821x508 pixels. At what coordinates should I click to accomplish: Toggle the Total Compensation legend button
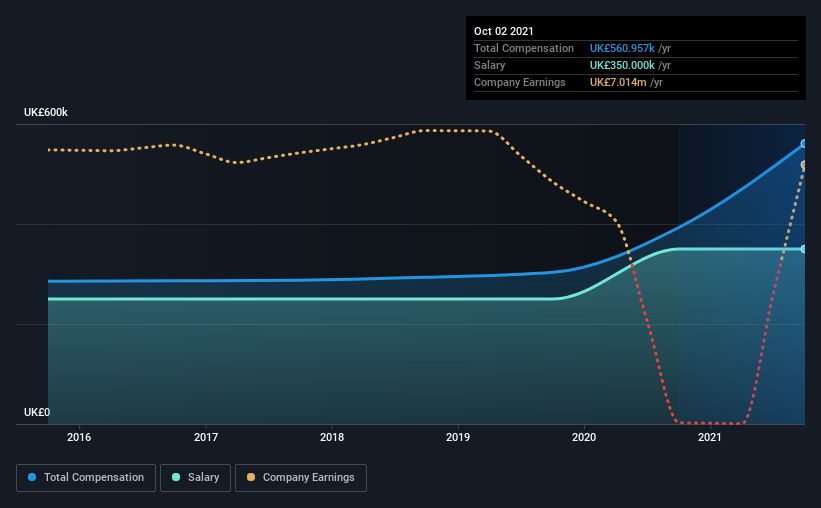point(86,478)
